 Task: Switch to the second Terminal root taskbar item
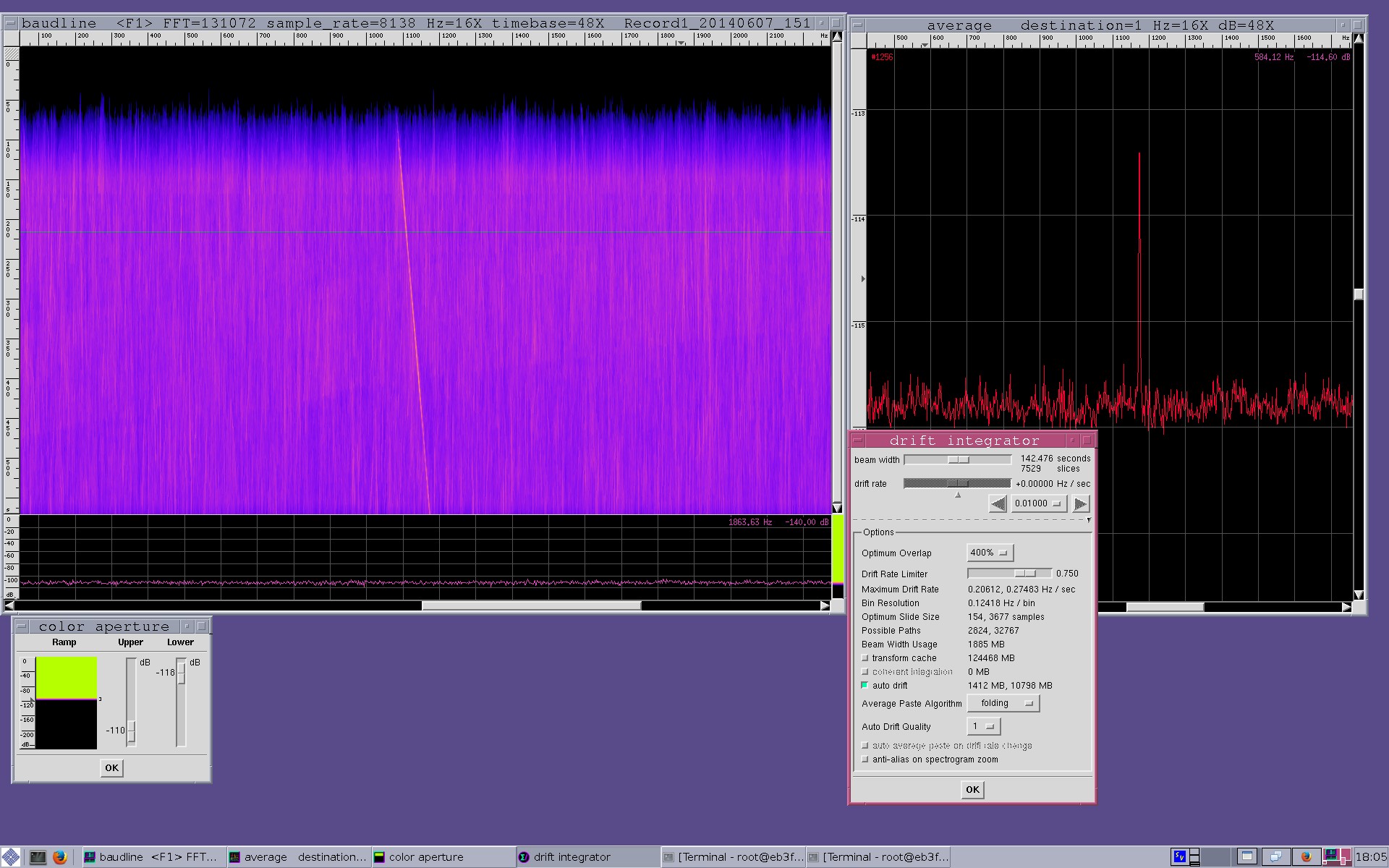(877, 857)
